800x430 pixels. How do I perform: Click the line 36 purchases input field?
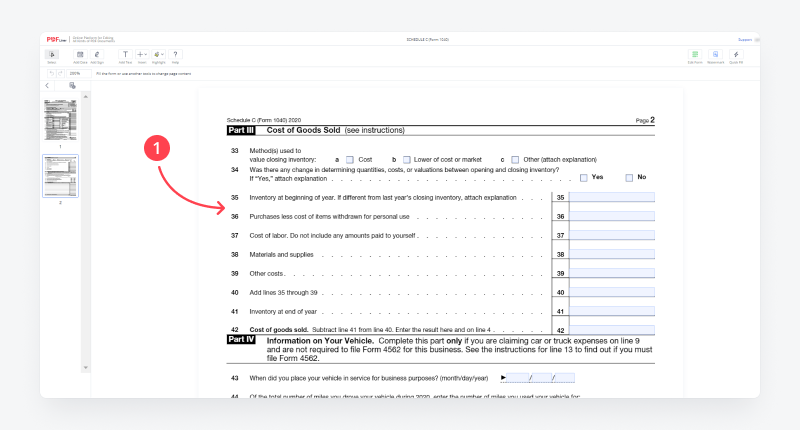[x=611, y=216]
